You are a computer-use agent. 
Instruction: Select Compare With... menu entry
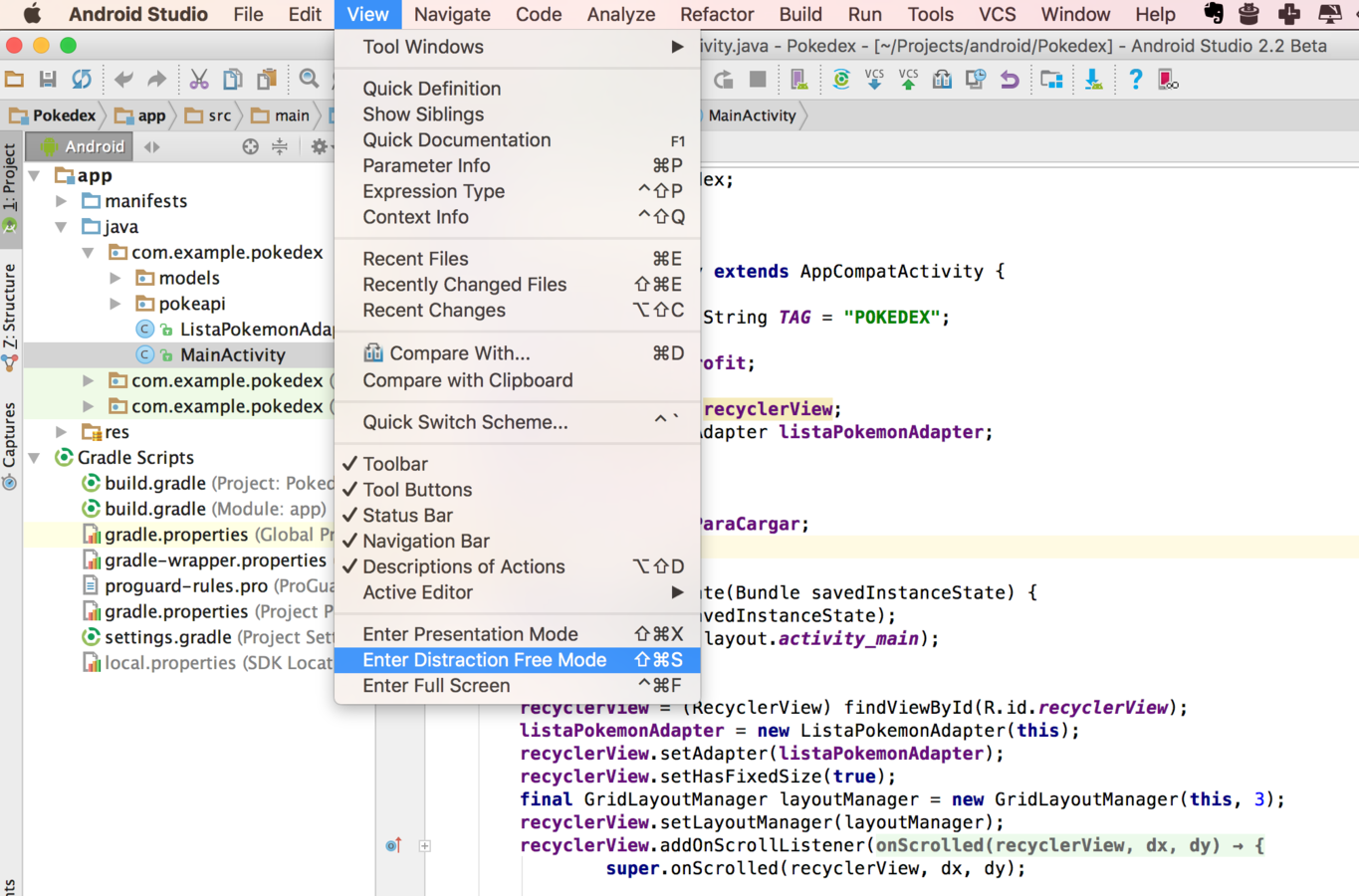[518, 353]
